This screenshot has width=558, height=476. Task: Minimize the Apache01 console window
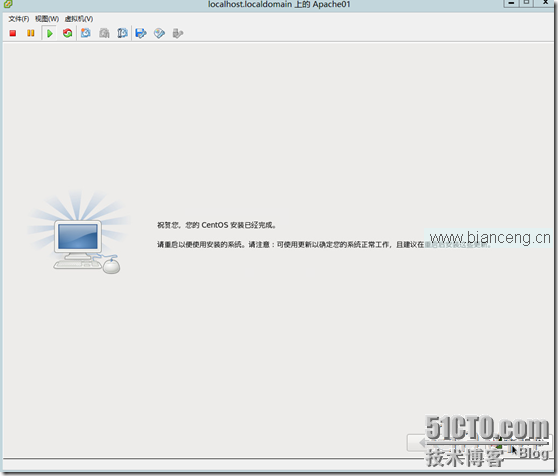pyautogui.click(x=512, y=3)
